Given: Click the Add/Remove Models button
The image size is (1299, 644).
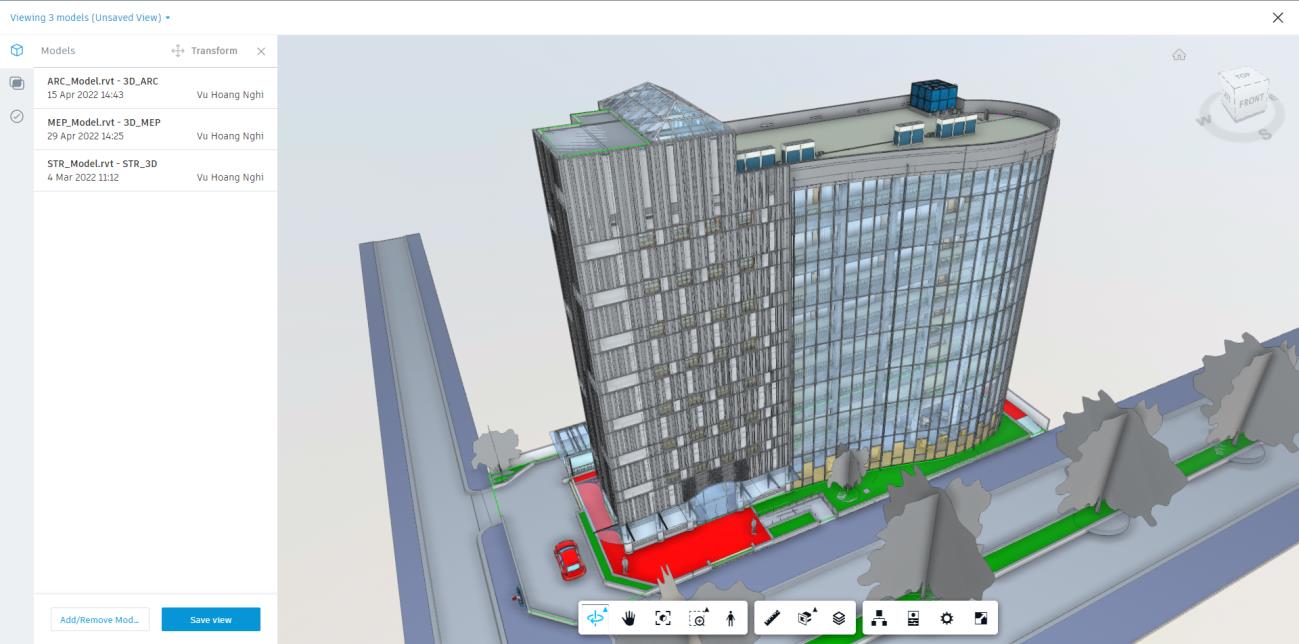Looking at the screenshot, I should [100, 620].
